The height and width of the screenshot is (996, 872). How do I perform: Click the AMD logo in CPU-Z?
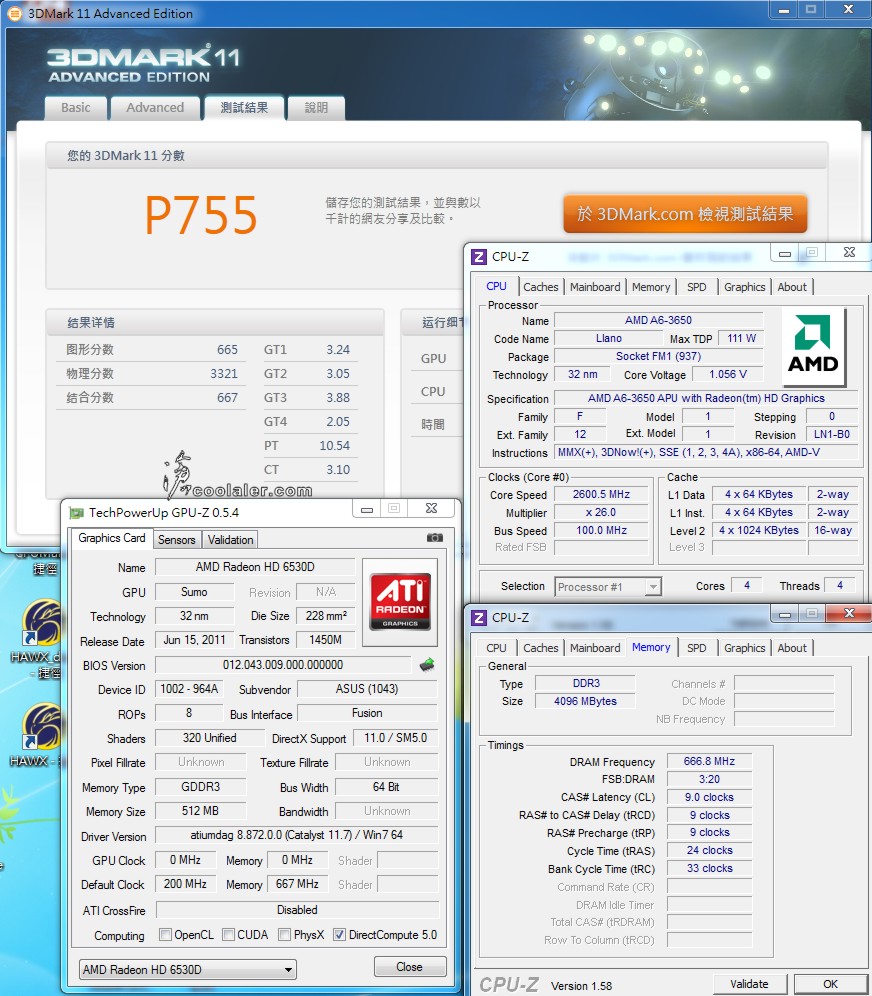813,347
